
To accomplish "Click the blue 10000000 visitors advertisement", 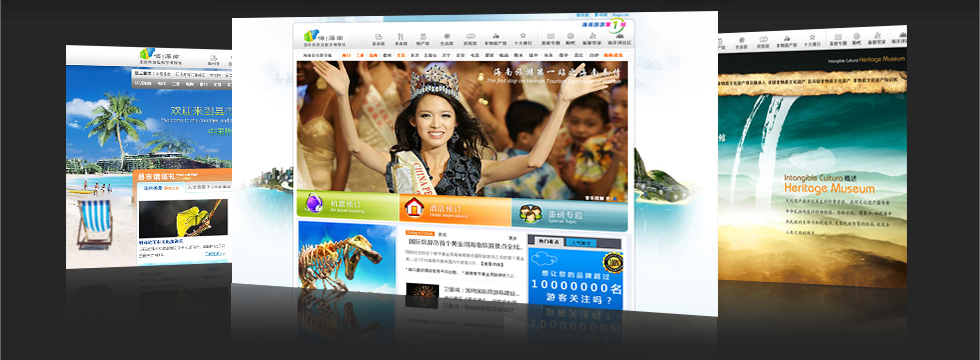I will [x=576, y=279].
